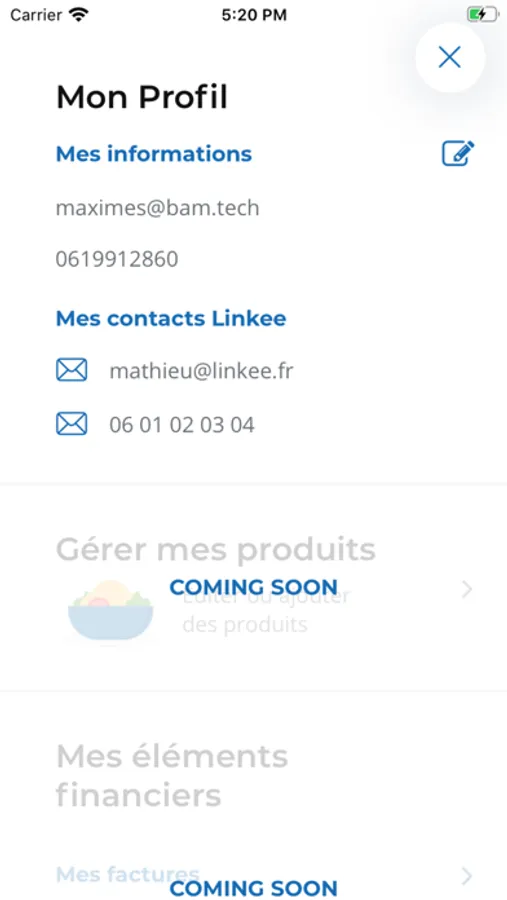Viewport: 507px width, 900px height.
Task: Open the chevron next to Gérer mes produits
Action: pos(467,589)
